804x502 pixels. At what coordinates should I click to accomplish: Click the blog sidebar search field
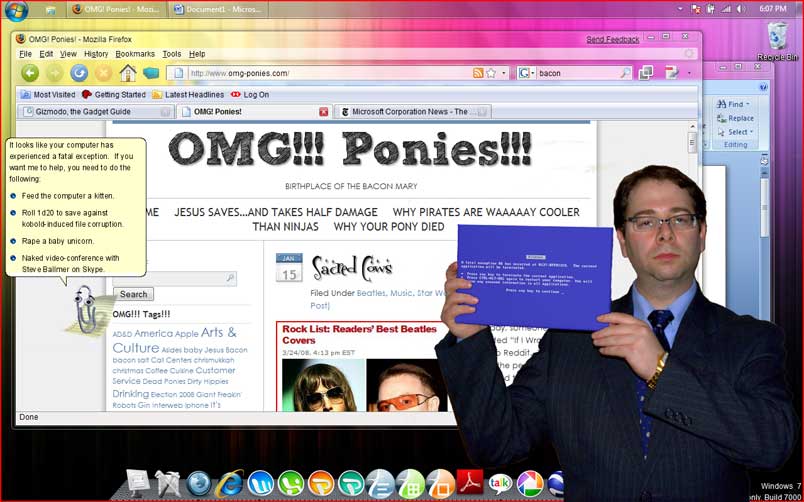(175, 278)
